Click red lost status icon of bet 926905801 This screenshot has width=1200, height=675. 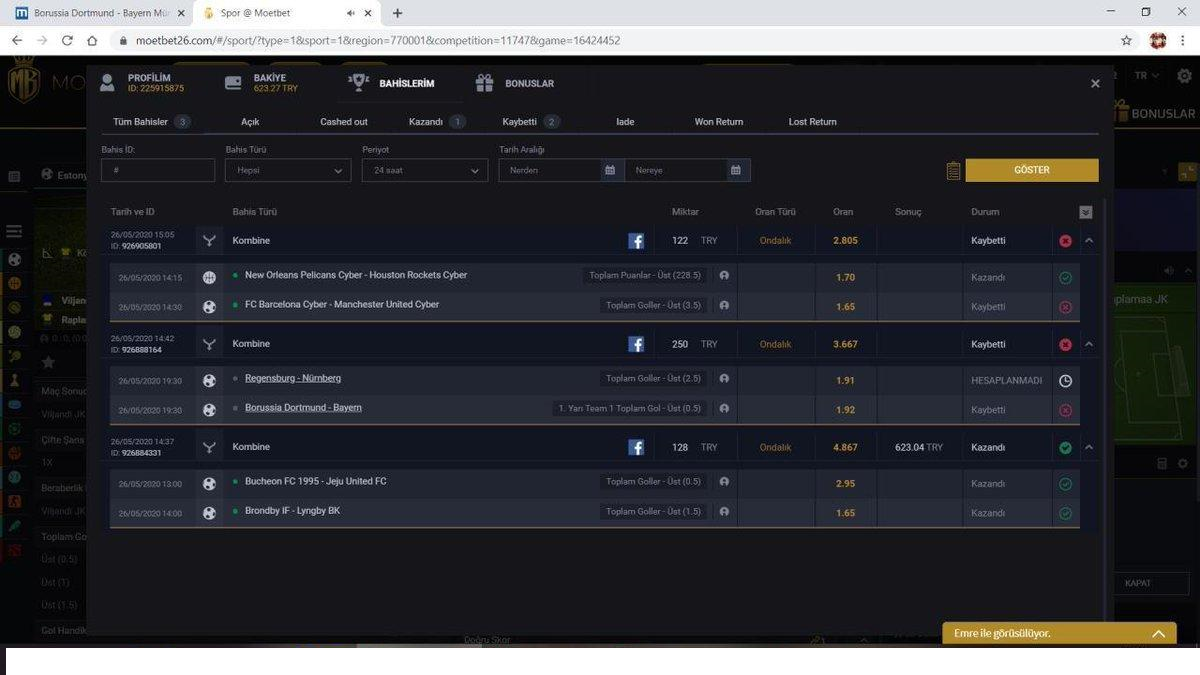(x=1065, y=241)
